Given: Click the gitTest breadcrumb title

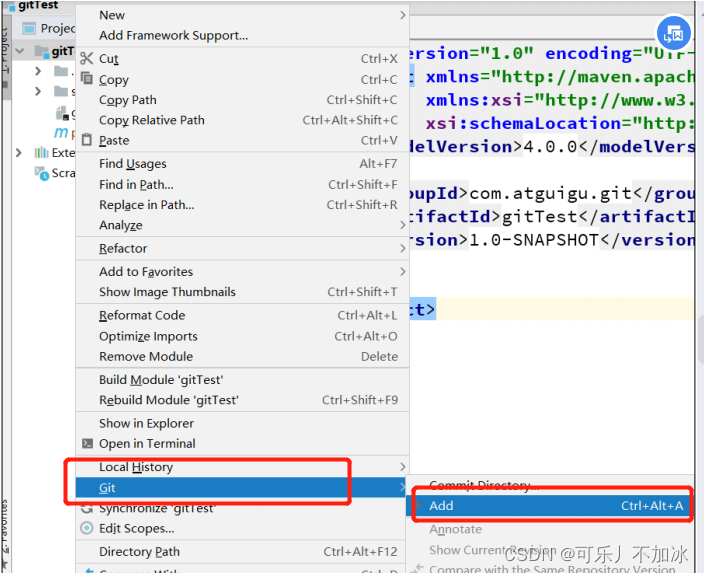Looking at the screenshot, I should click(38, 5).
